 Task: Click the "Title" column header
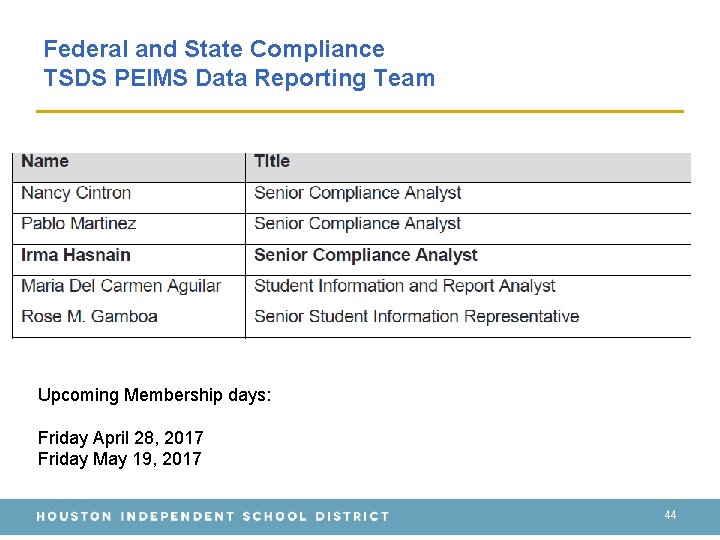[272, 161]
